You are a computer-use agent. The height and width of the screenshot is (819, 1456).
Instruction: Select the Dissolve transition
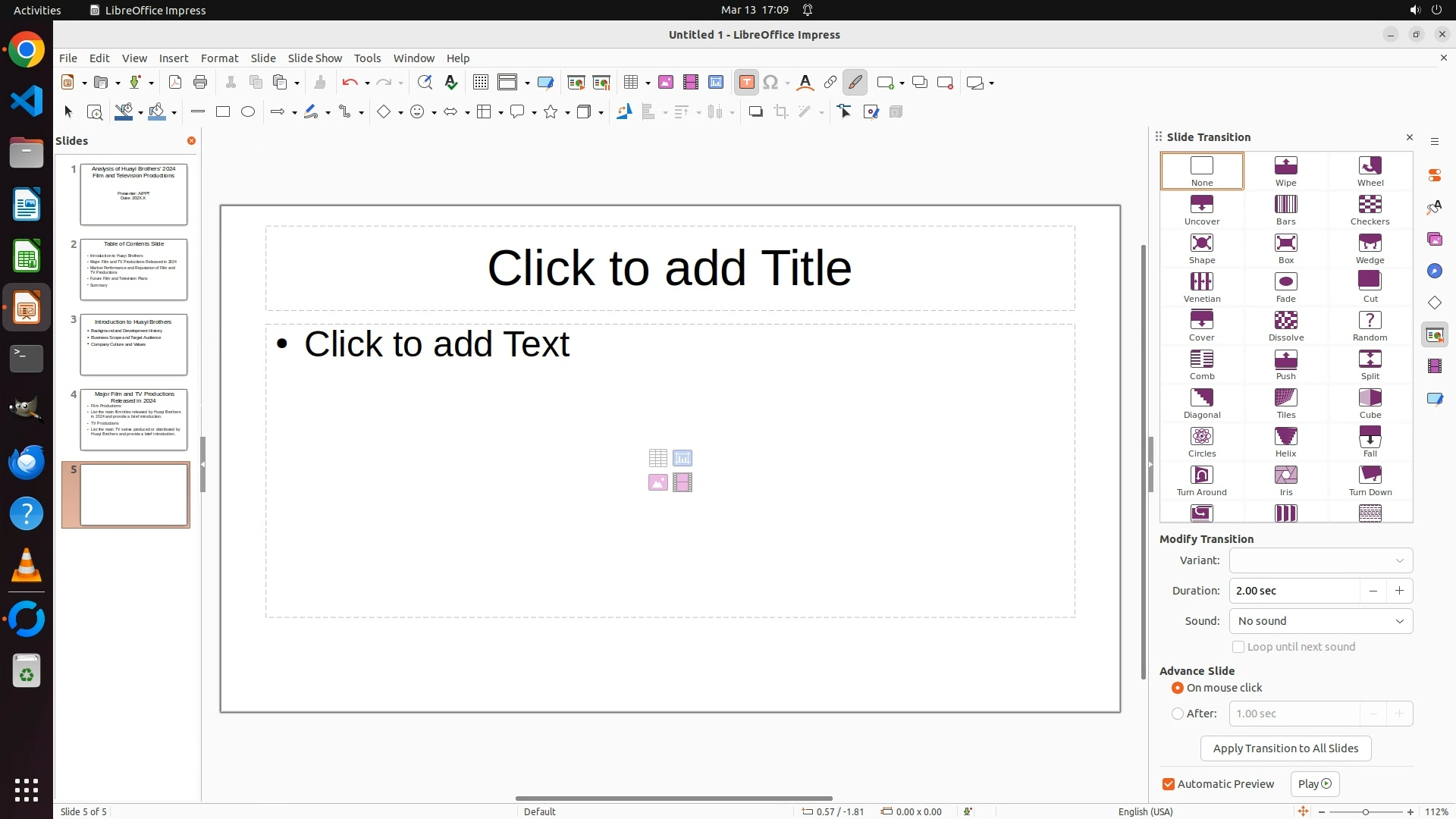(1286, 326)
